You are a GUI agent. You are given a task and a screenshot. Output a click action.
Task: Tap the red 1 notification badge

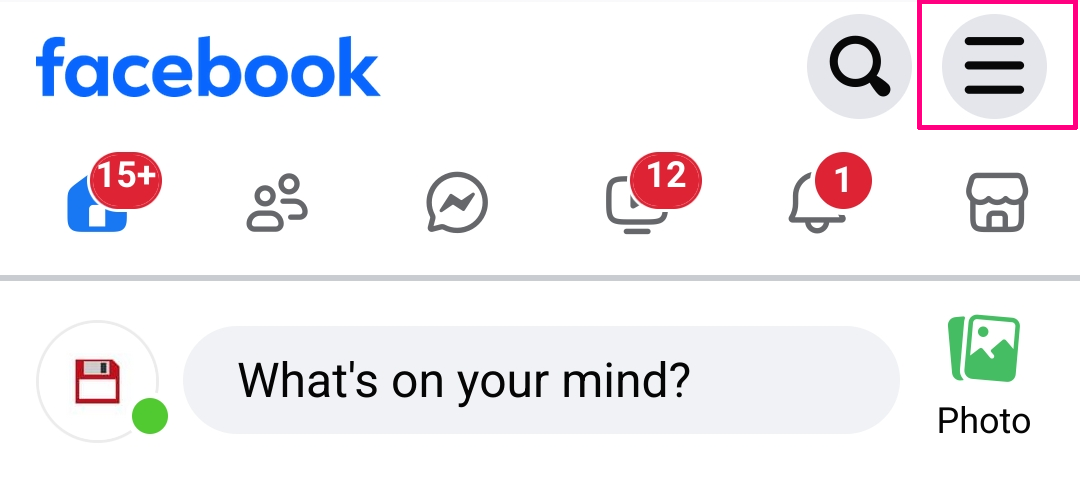843,180
